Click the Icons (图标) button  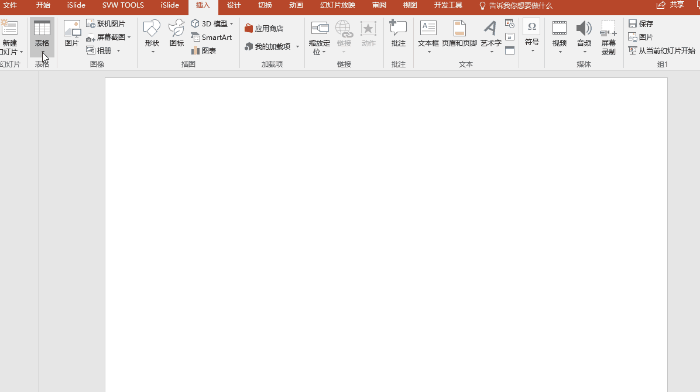click(x=176, y=33)
